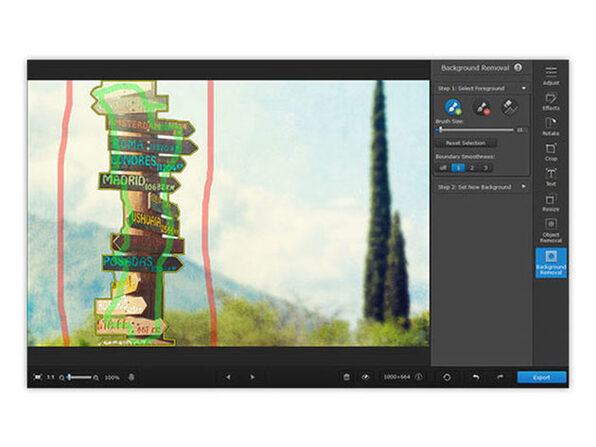Select the eraser tool for selection marks
Screen dimensions: 596x447
point(509,108)
